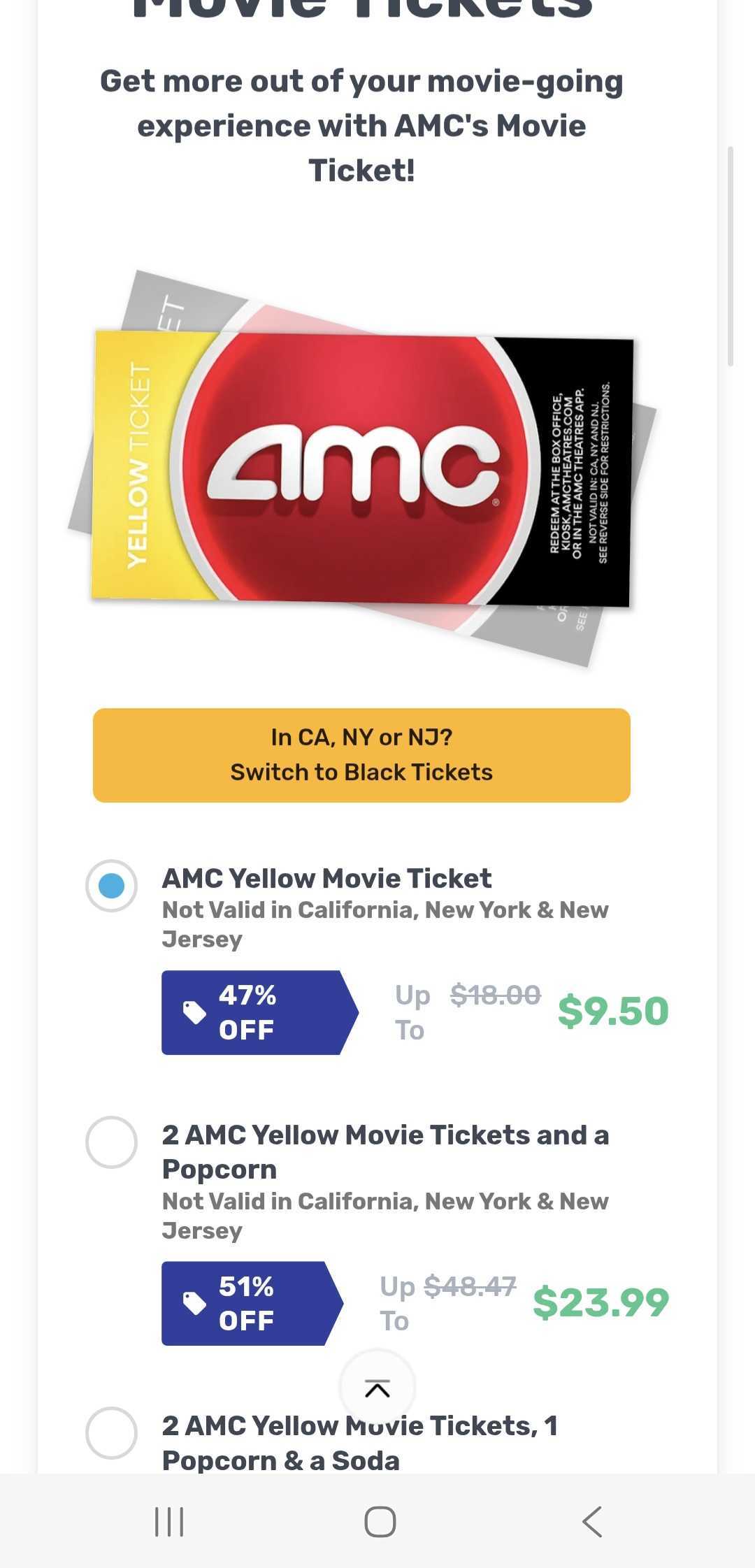Click the $23.99 discounted price
The height and width of the screenshot is (1568, 755).
pyautogui.click(x=601, y=1302)
